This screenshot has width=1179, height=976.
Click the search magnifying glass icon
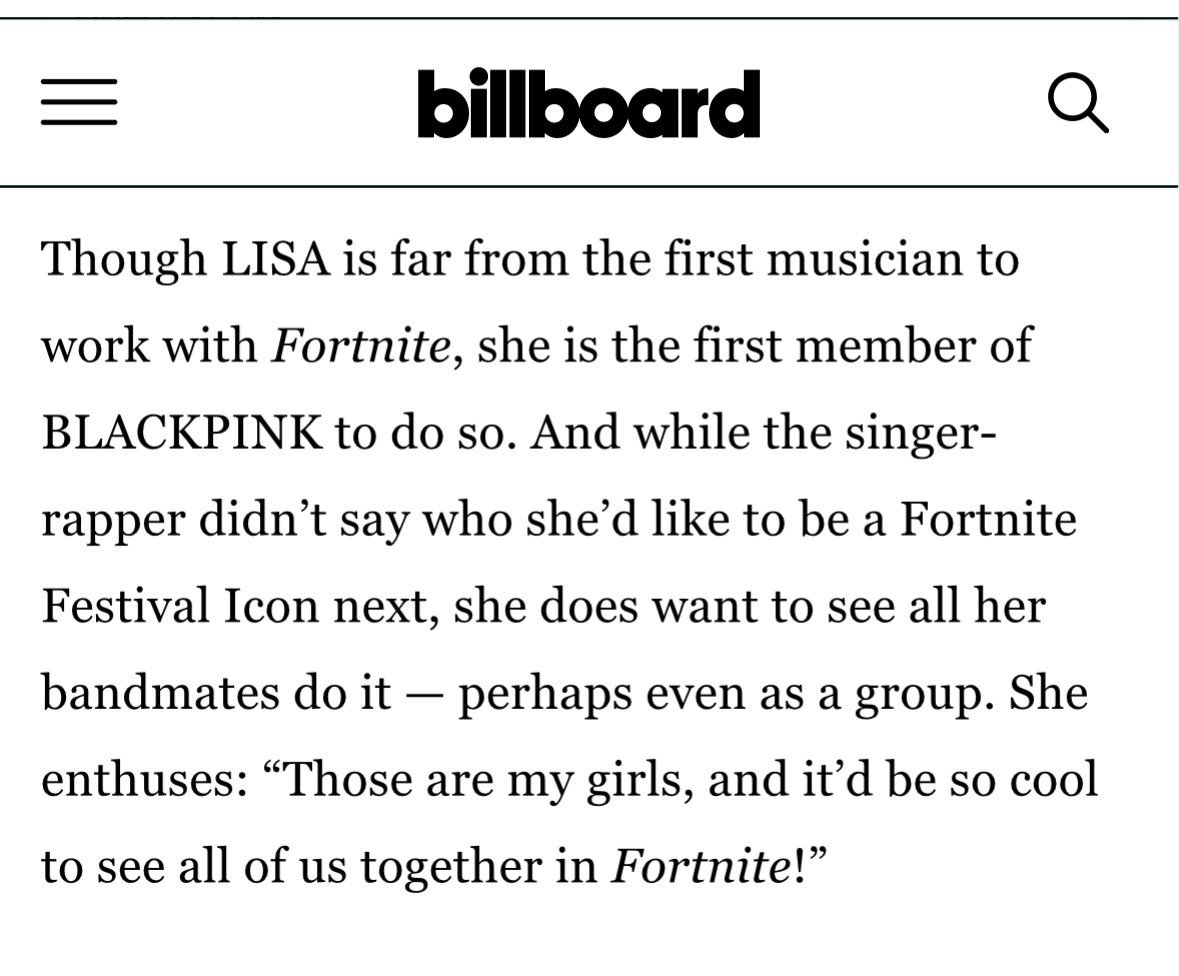pos(1077,103)
